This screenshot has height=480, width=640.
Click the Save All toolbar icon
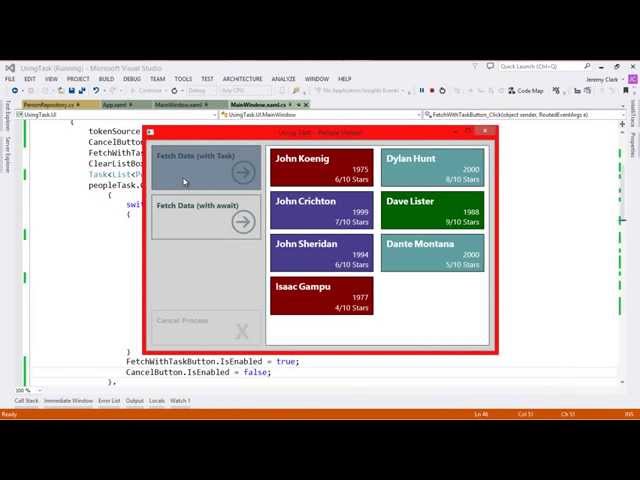(x=82, y=90)
